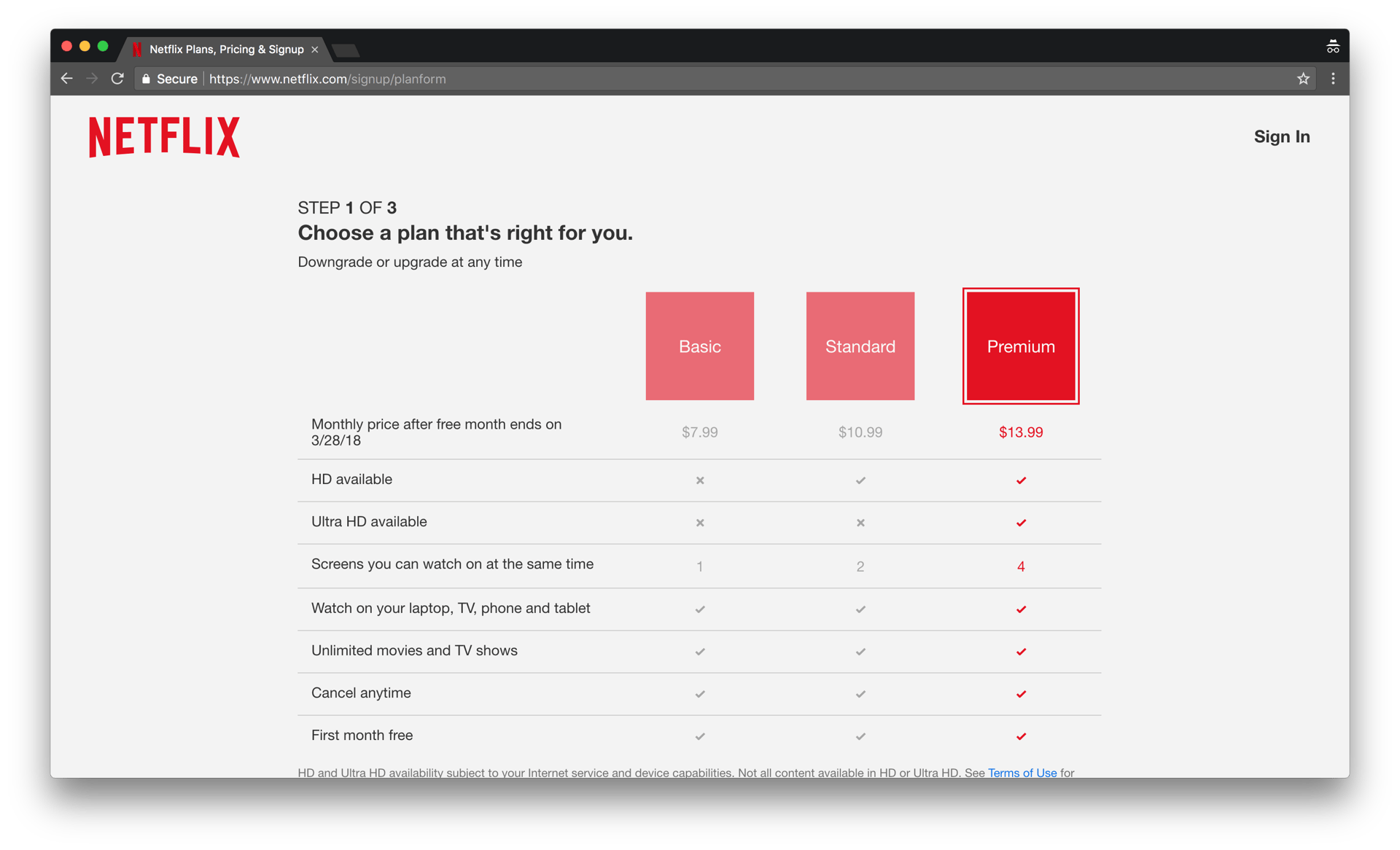The image size is (1400, 850).
Task: Open a new tab in browser
Action: click(346, 50)
